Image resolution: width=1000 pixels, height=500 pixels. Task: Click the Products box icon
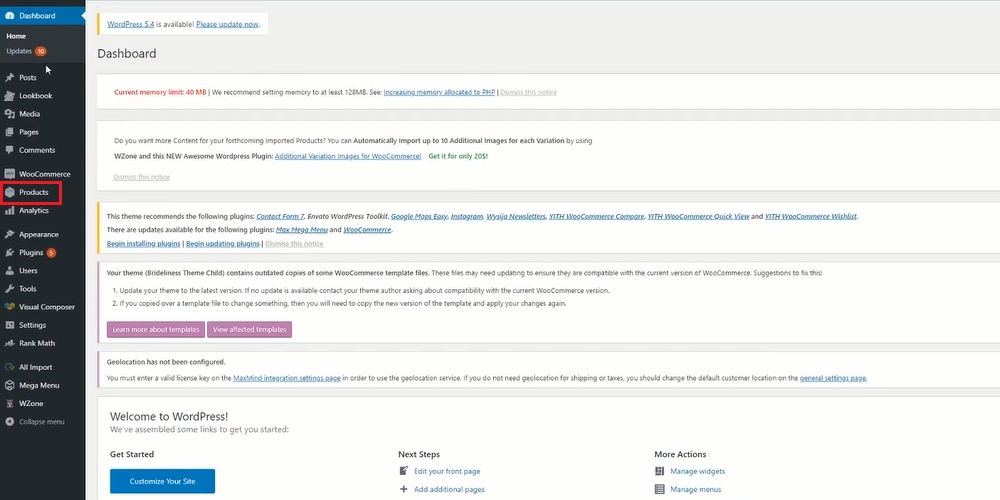(x=10, y=192)
